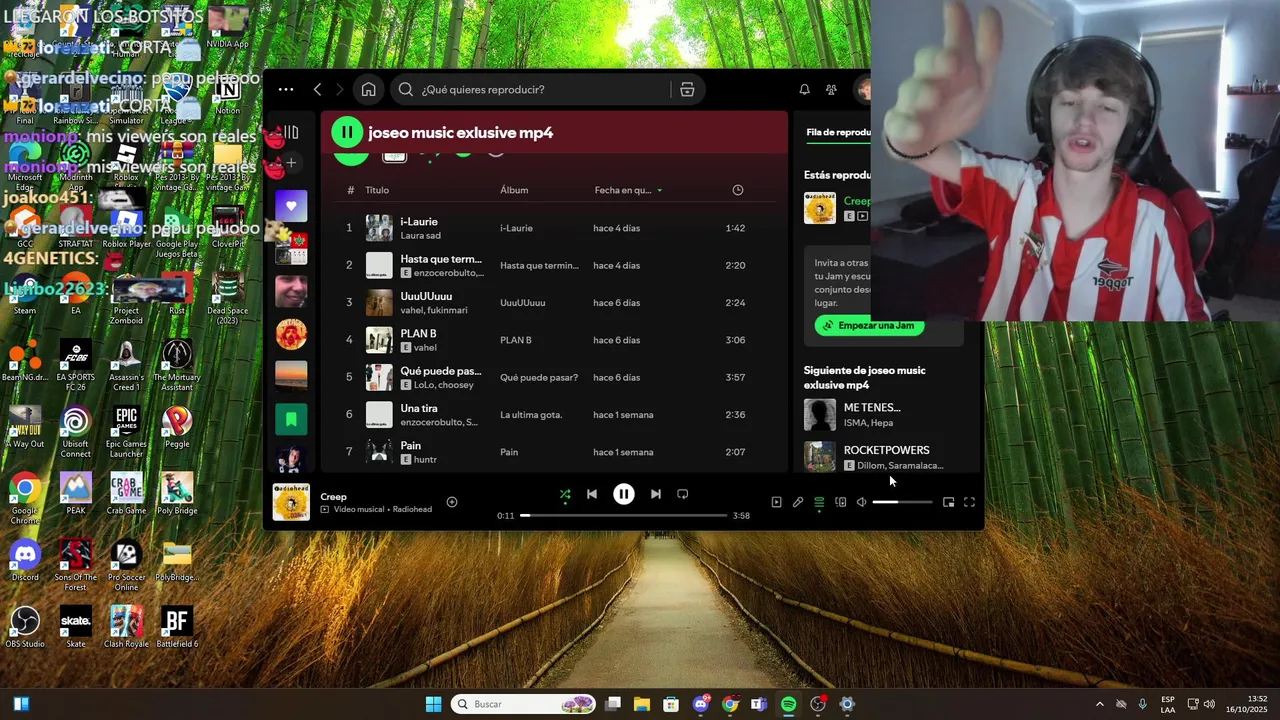Open artist huntr link
1280x720 pixels.
pos(425,460)
